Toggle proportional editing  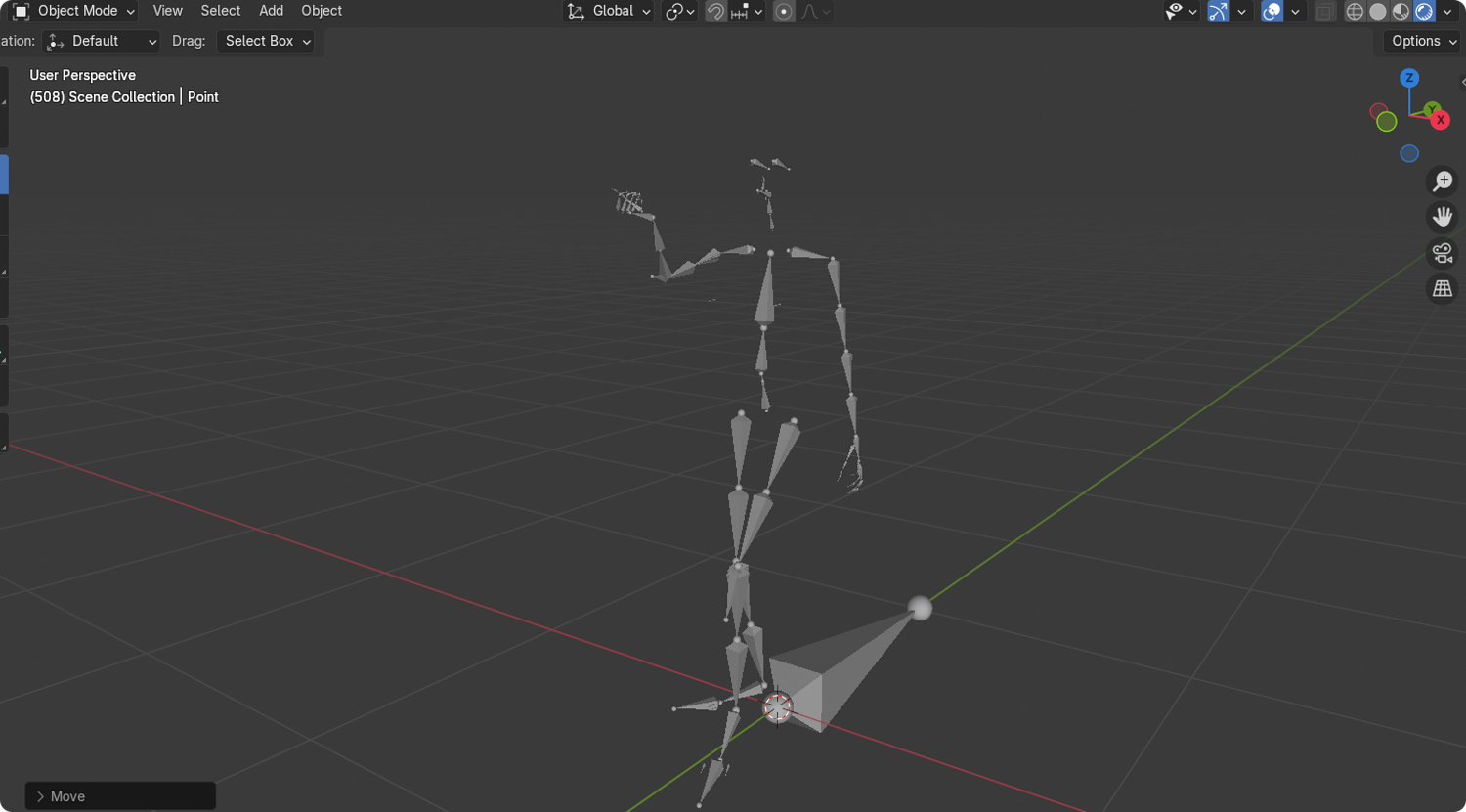[783, 12]
